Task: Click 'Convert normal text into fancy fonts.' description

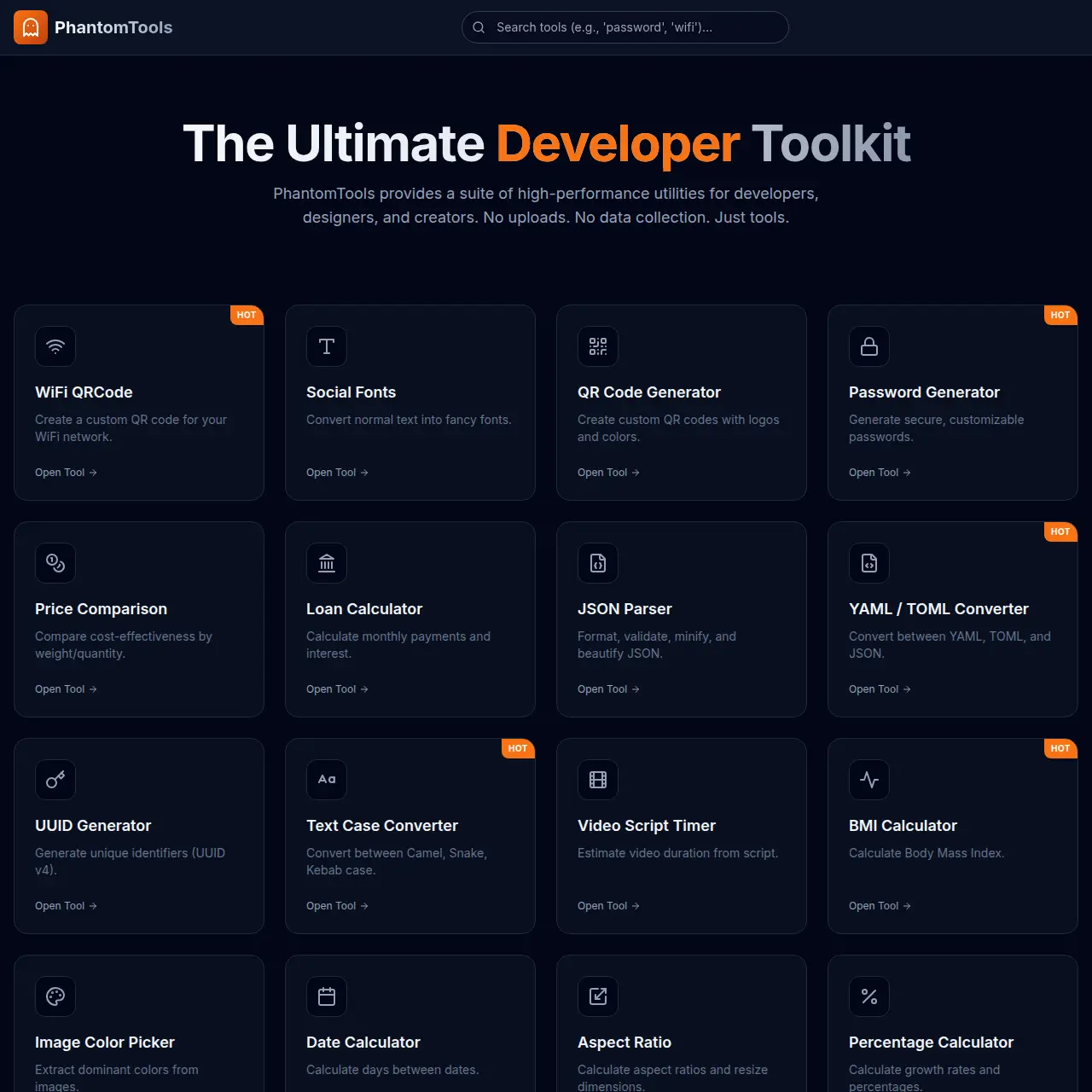Action: (409, 420)
